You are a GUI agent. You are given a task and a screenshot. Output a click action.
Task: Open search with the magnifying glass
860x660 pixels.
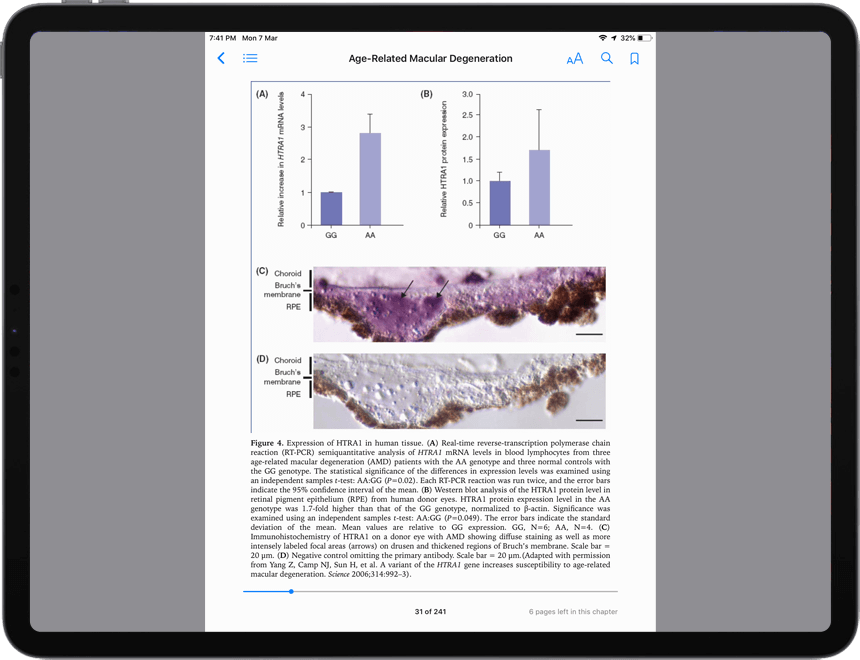coord(606,59)
